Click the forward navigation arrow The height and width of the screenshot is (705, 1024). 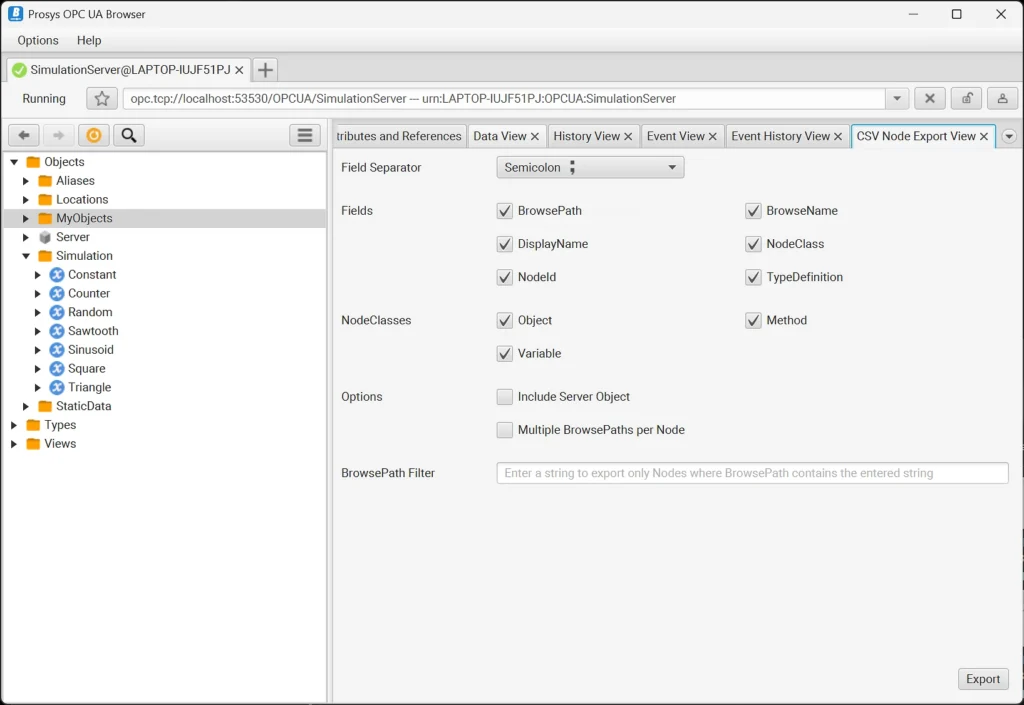point(58,135)
